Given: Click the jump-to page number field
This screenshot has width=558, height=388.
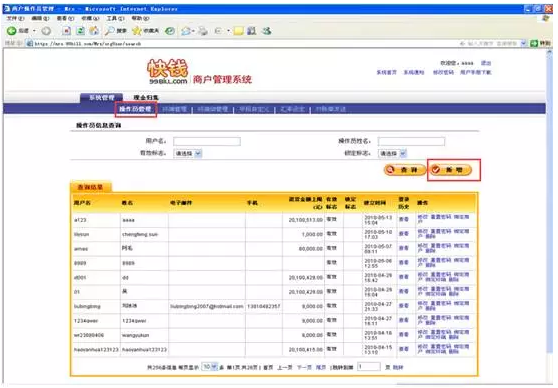Looking at the screenshot, I should click(x=369, y=367).
